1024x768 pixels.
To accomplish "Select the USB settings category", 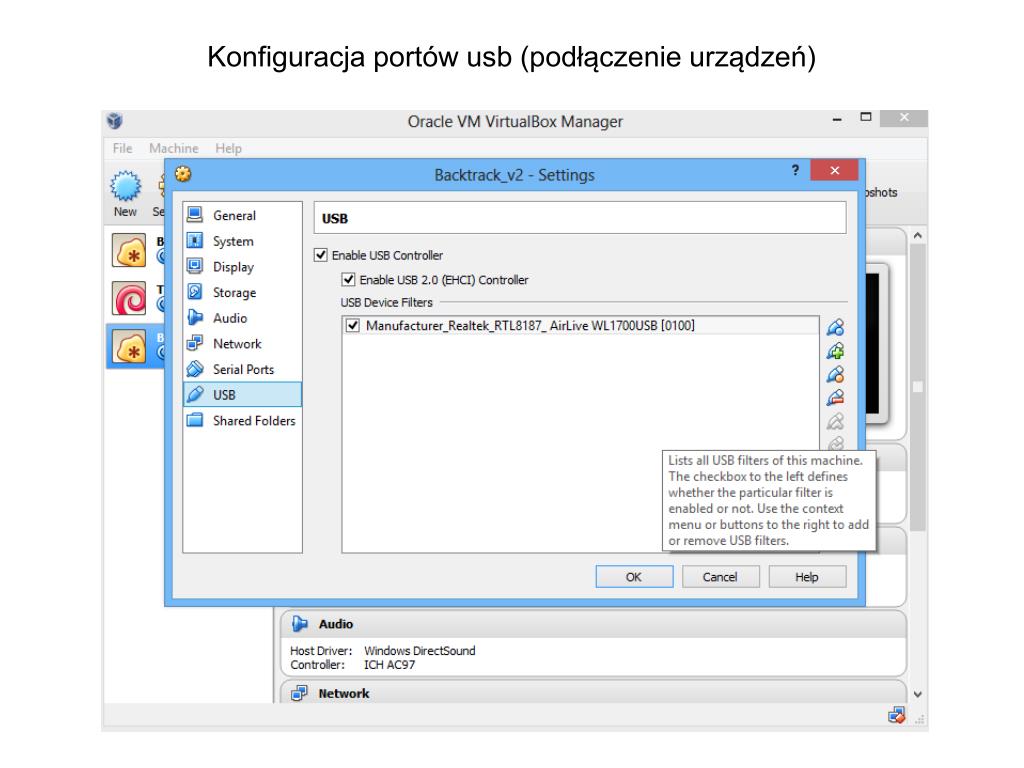I will pyautogui.click(x=242, y=394).
